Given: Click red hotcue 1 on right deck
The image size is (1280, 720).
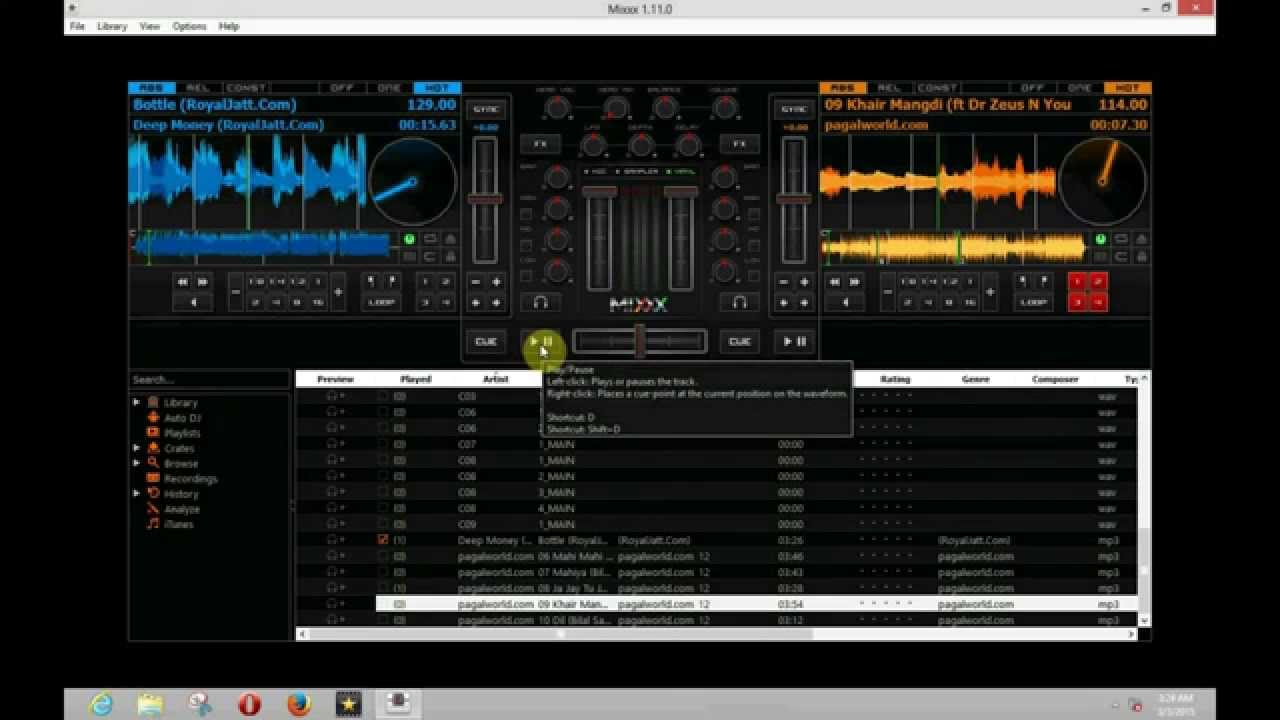Looking at the screenshot, I should click(1078, 282).
